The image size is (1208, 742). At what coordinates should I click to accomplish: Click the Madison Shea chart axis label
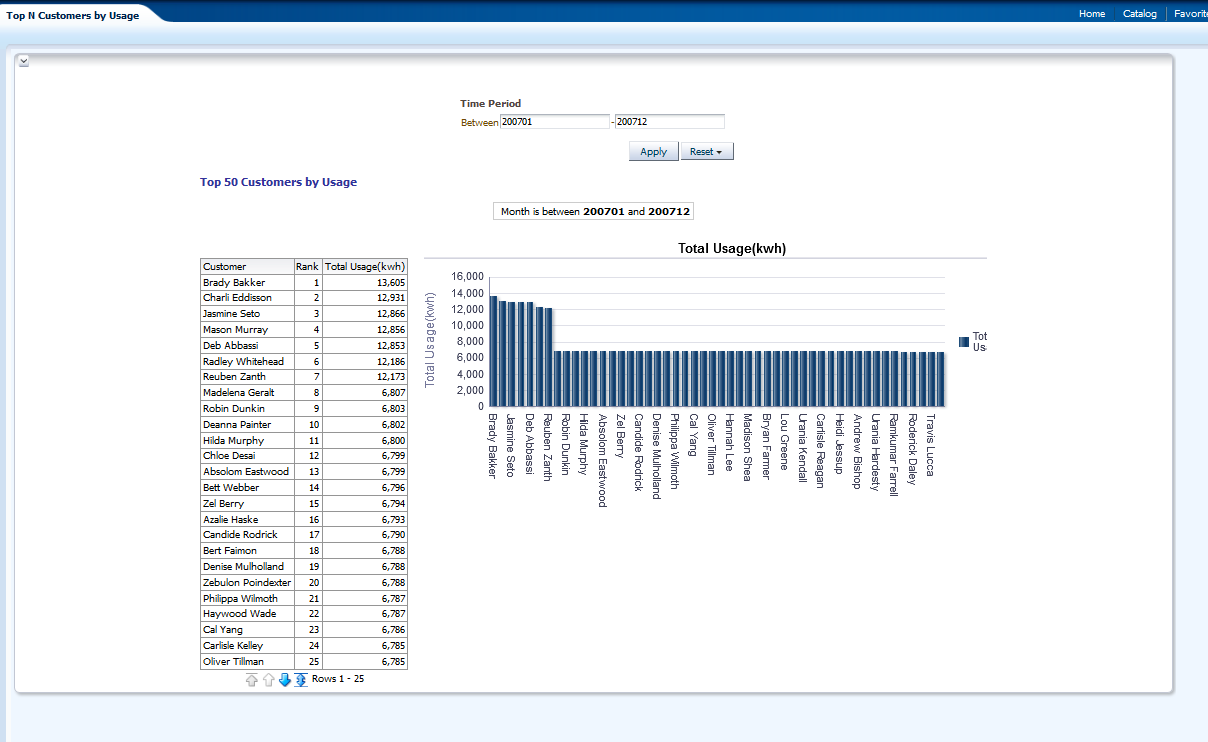[x=747, y=448]
